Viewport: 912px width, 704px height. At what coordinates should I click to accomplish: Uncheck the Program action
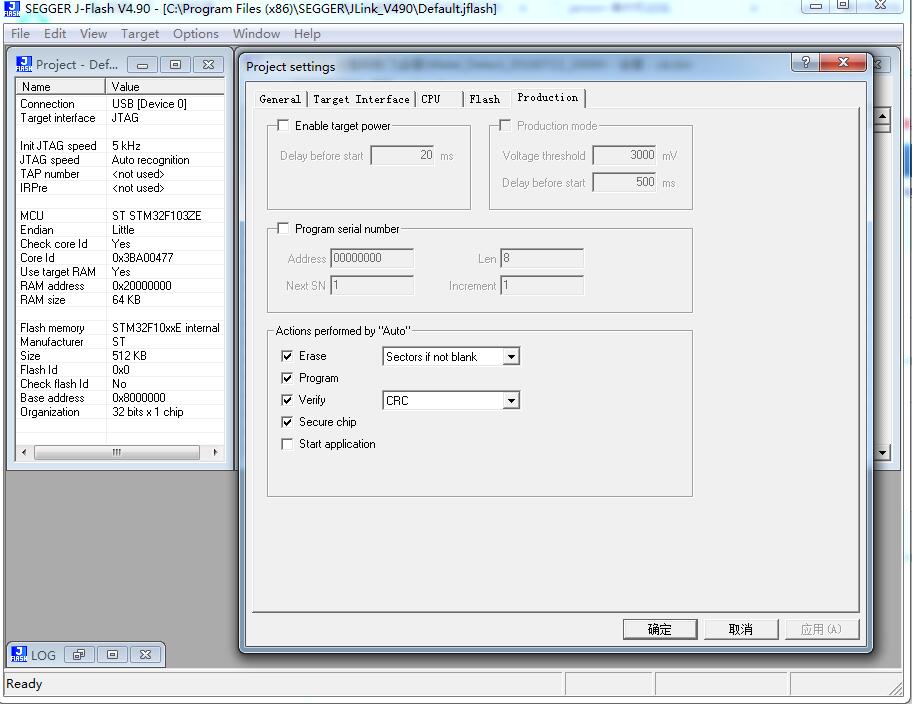point(287,378)
